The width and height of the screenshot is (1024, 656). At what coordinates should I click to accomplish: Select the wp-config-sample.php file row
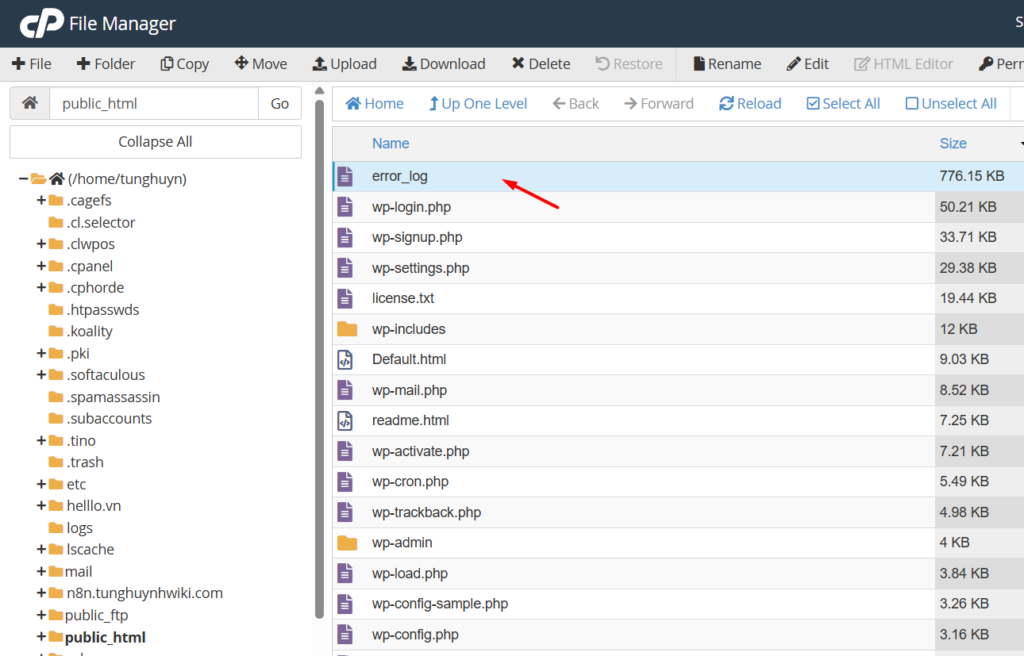[x=678, y=604]
